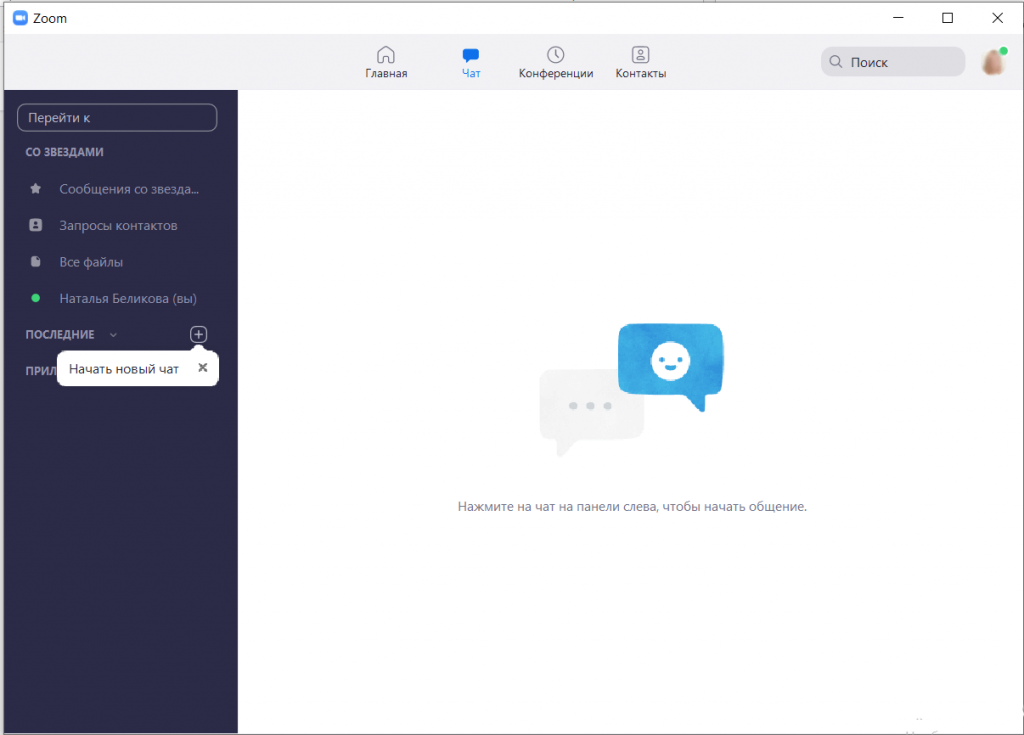Switch to the Чат tab
Screen dimensions: 1024x735
click(471, 62)
